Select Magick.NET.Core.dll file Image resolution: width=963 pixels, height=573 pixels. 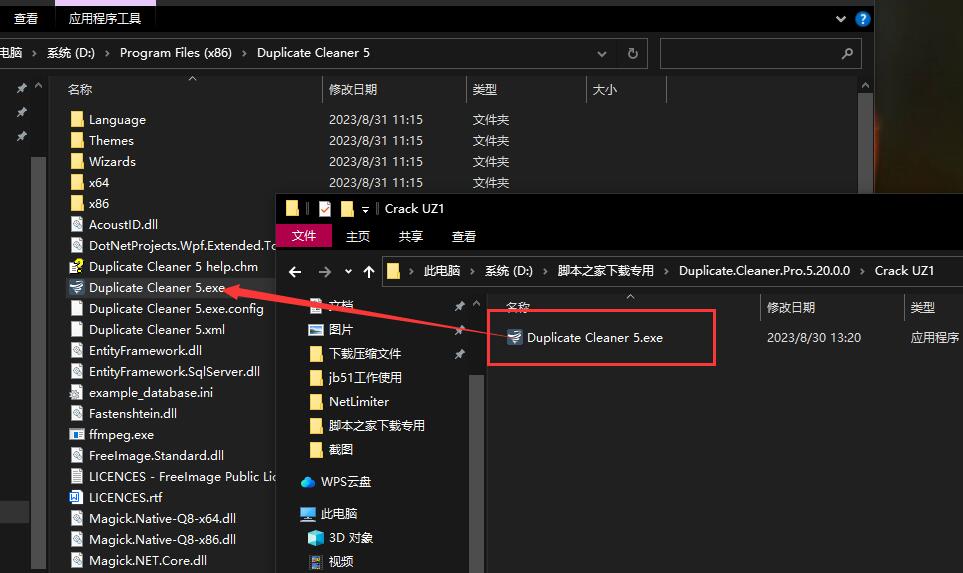pos(147,560)
